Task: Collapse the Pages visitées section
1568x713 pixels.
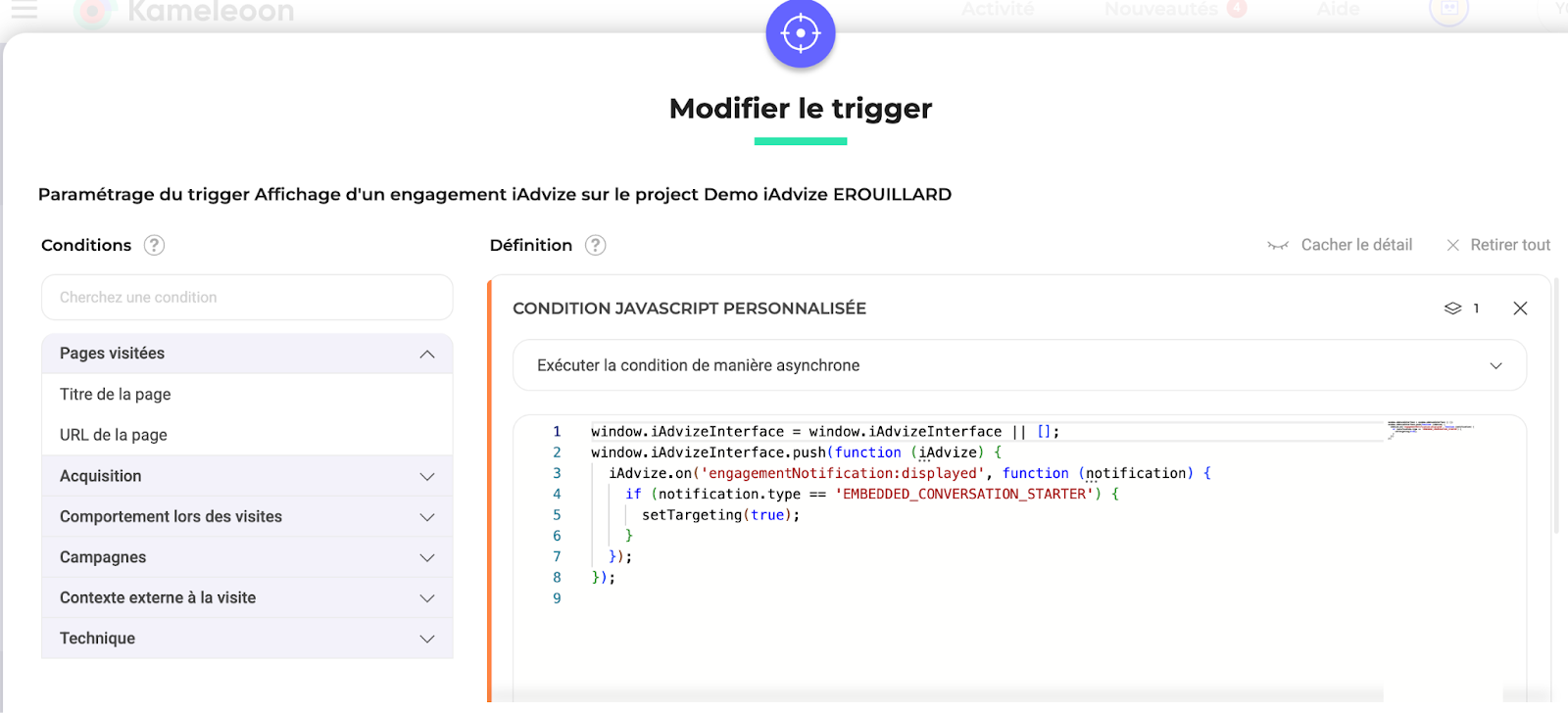Action: pos(247,354)
